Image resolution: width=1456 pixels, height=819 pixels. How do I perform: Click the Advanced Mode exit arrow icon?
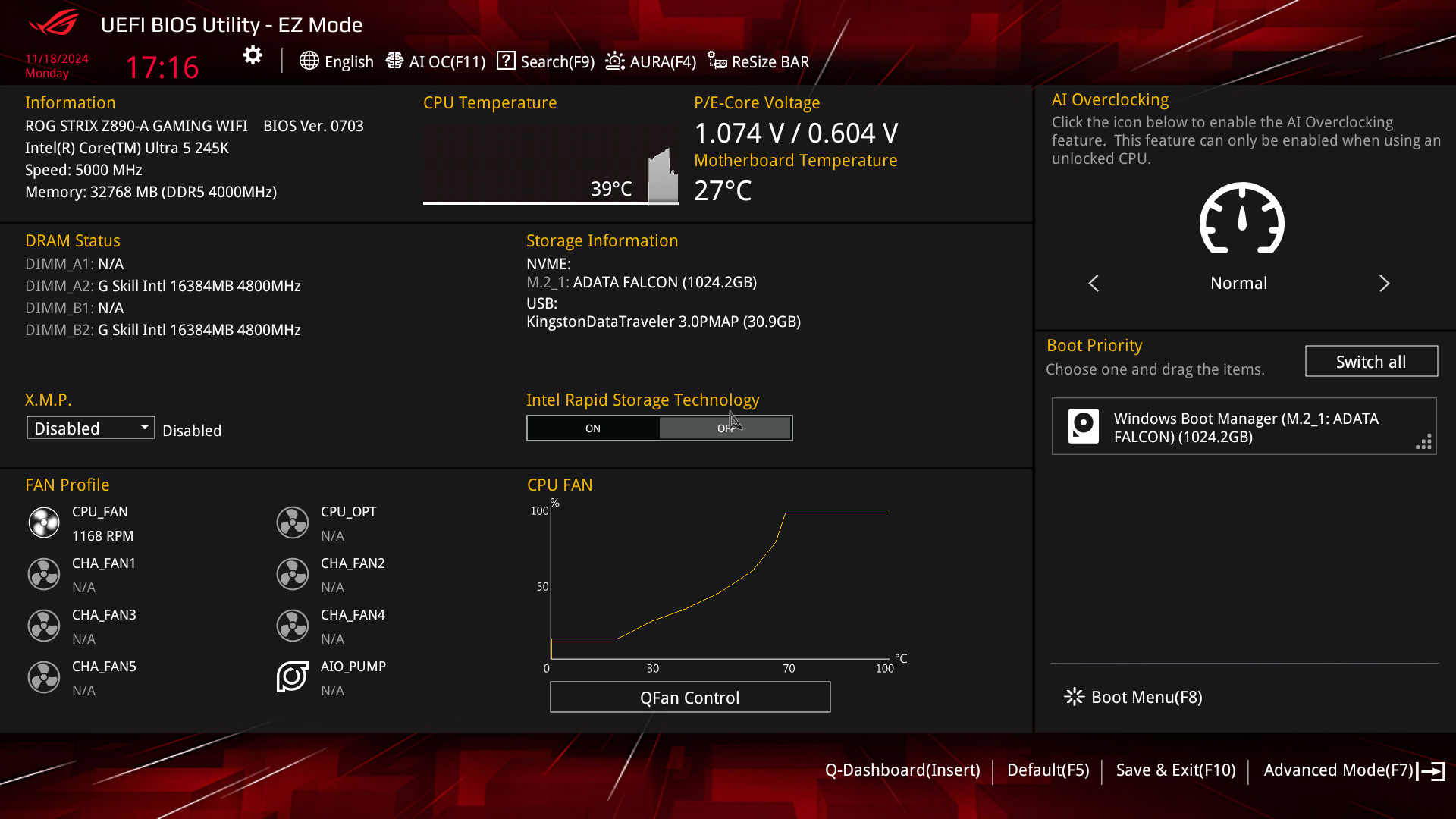(1431, 771)
